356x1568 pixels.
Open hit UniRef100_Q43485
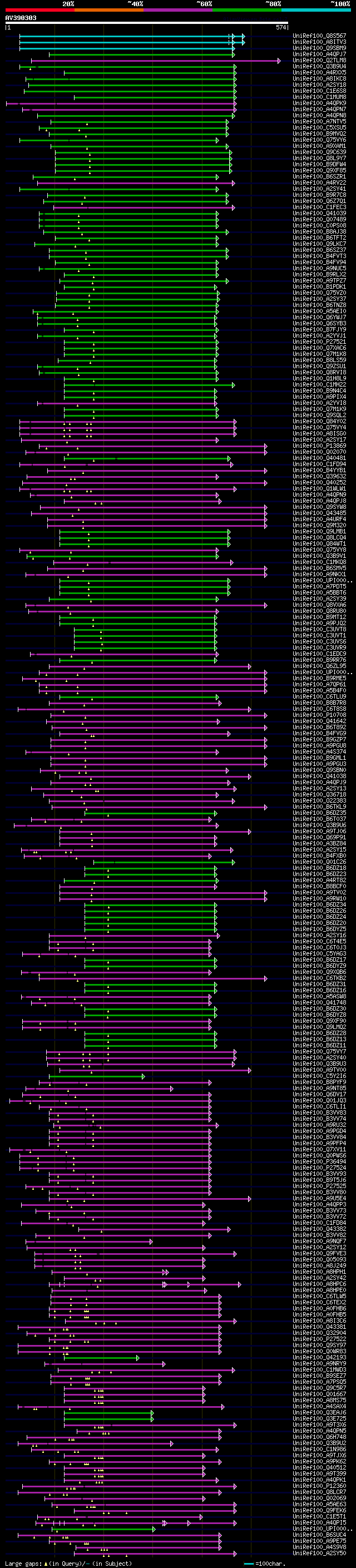(x=319, y=513)
